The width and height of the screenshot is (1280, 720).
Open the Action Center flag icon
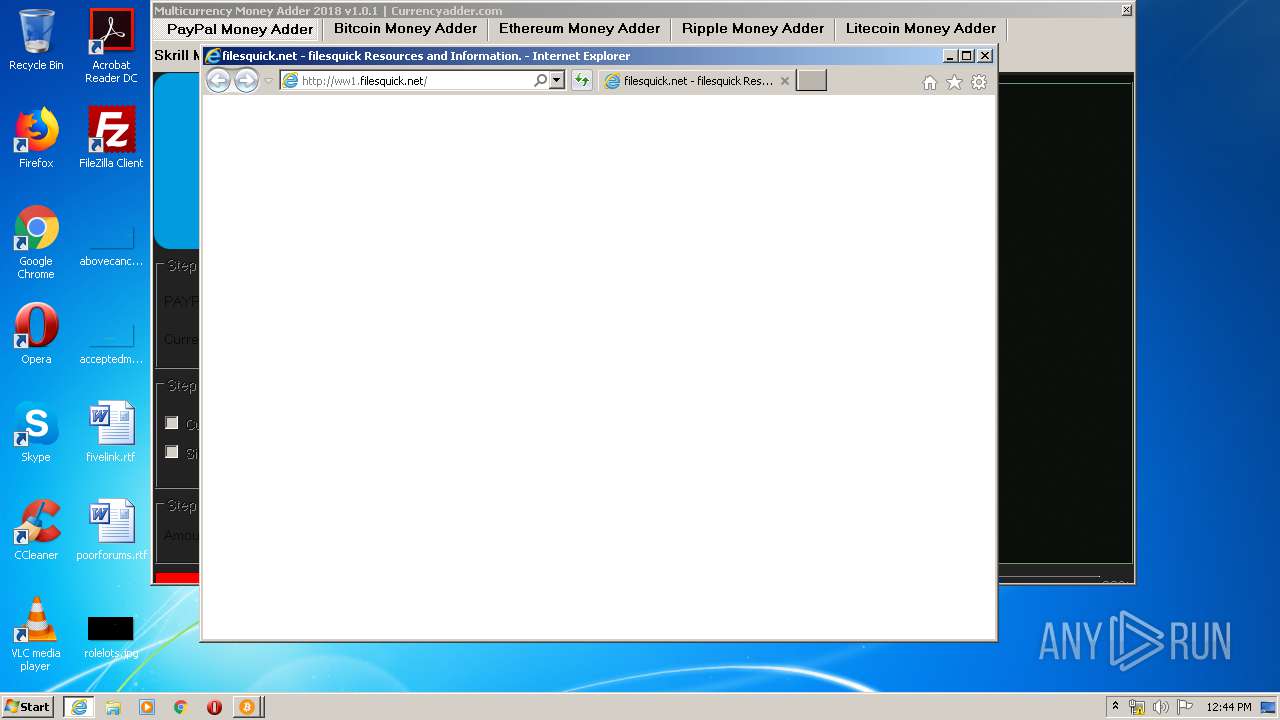coord(1185,707)
